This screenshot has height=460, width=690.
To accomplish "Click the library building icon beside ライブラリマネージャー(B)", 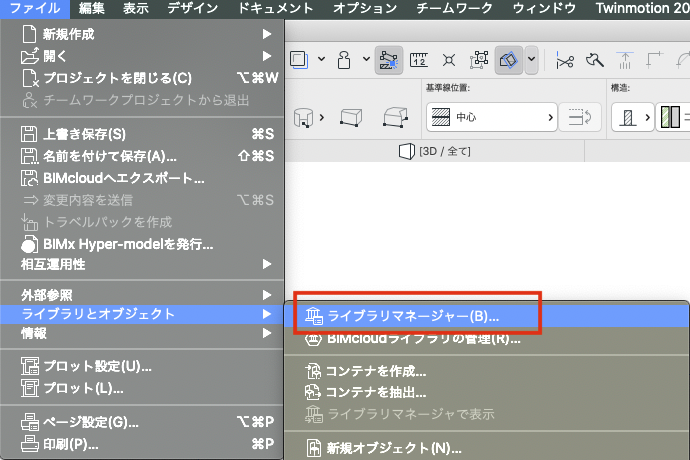I will coord(314,316).
